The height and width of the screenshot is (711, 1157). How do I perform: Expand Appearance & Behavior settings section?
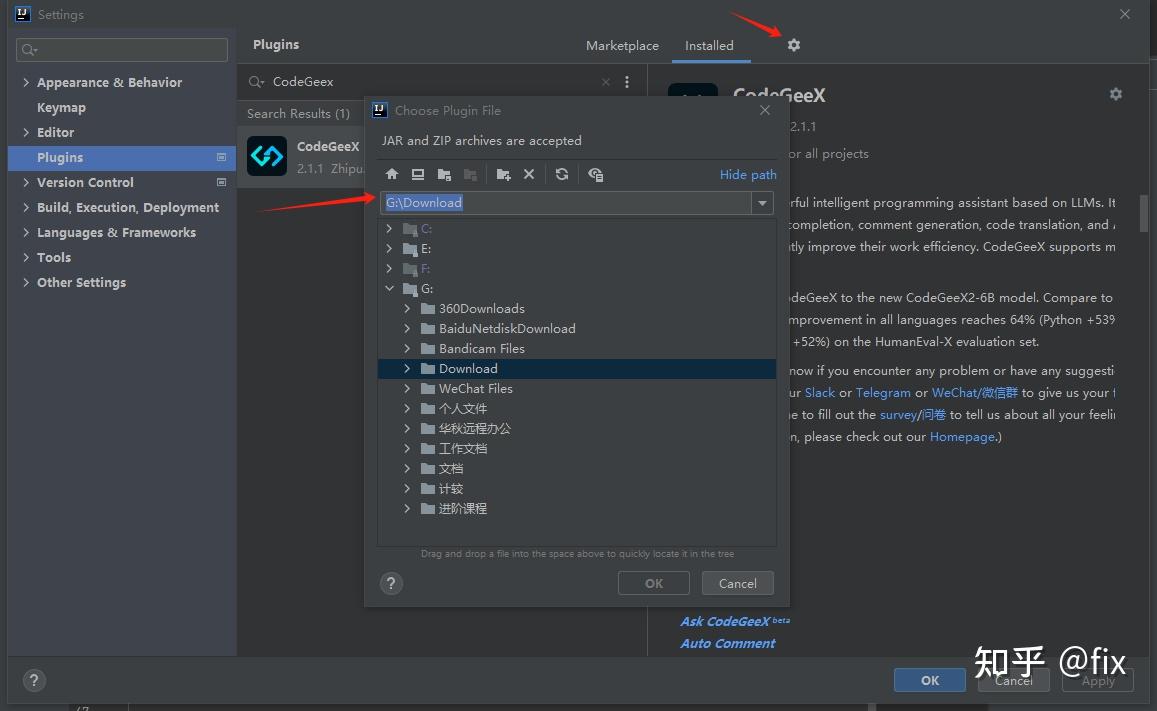(26, 82)
